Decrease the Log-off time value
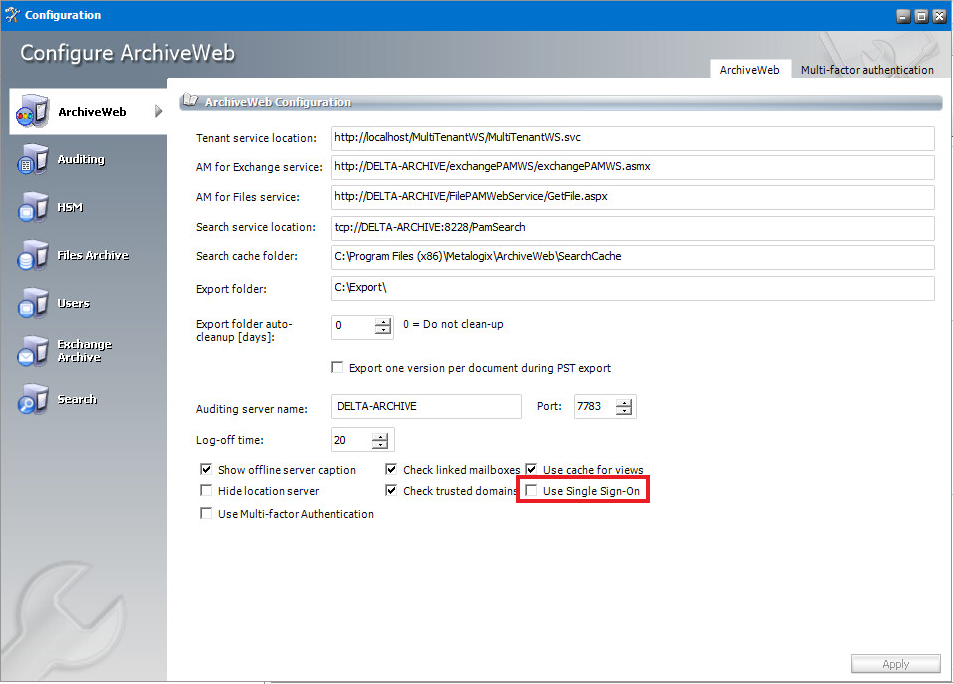 click(380, 445)
